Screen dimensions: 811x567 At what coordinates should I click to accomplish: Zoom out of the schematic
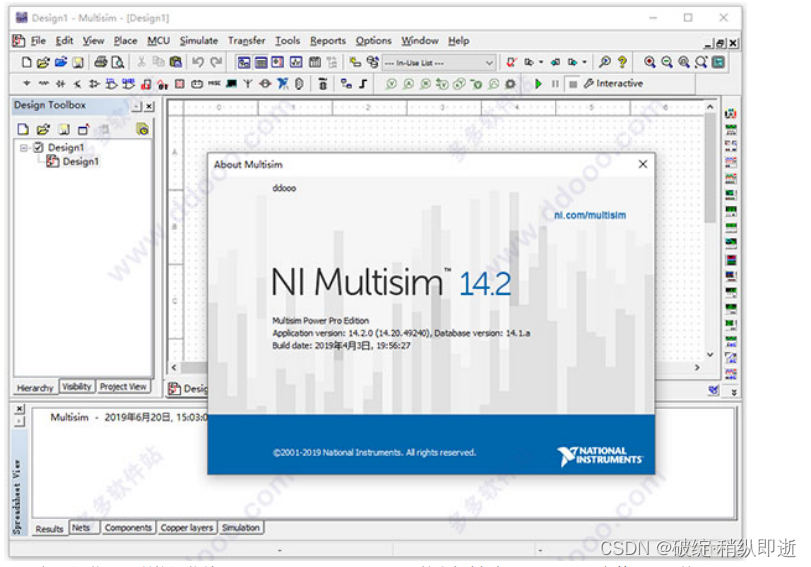pos(667,63)
